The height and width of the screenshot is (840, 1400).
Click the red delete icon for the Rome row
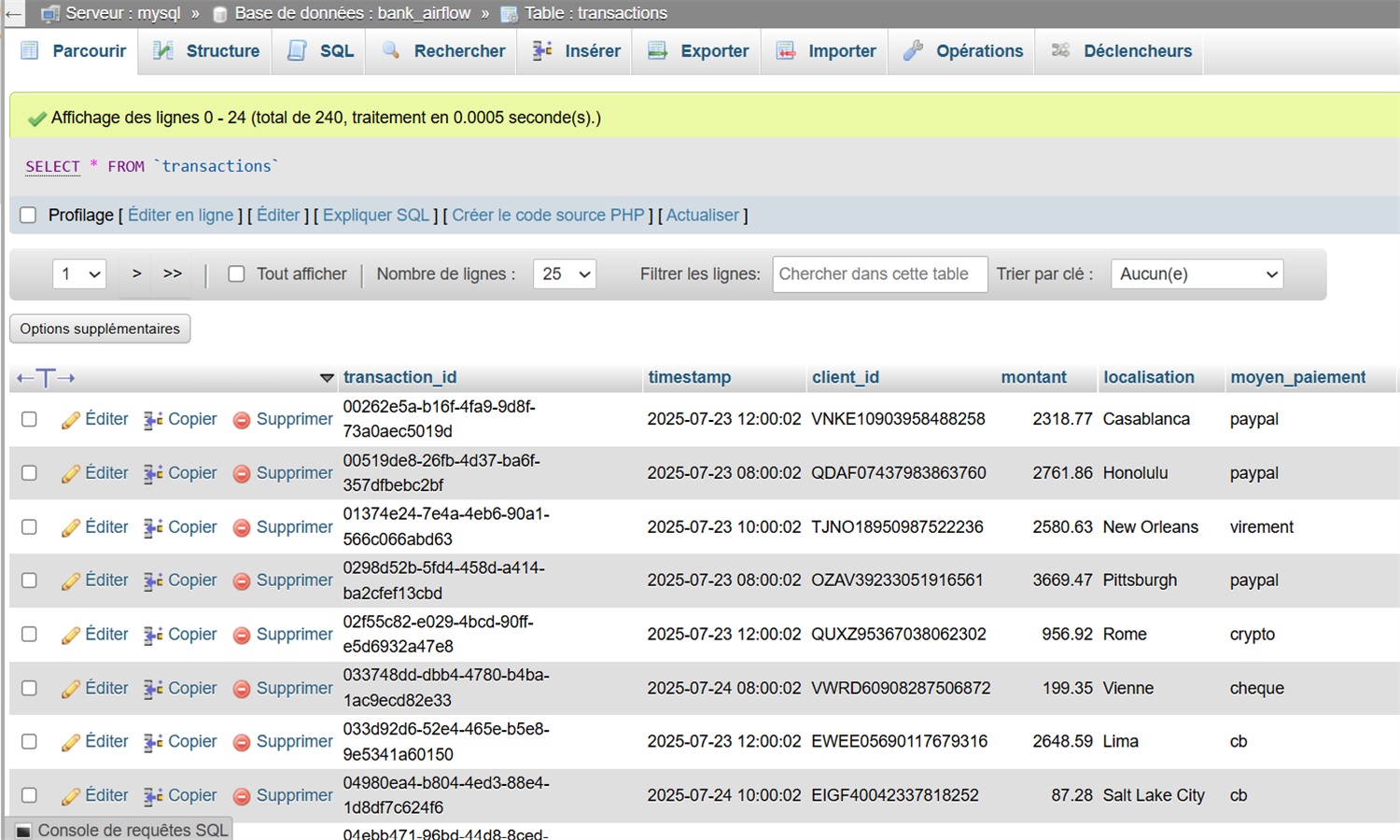[242, 635]
